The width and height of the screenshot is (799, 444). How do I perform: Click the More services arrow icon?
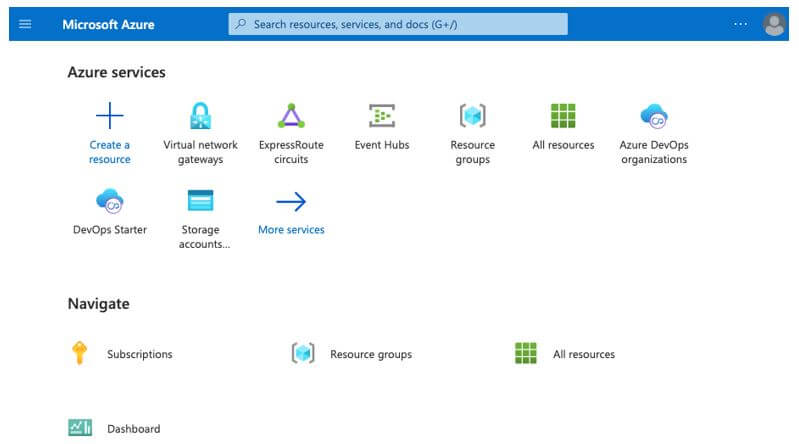(x=291, y=201)
